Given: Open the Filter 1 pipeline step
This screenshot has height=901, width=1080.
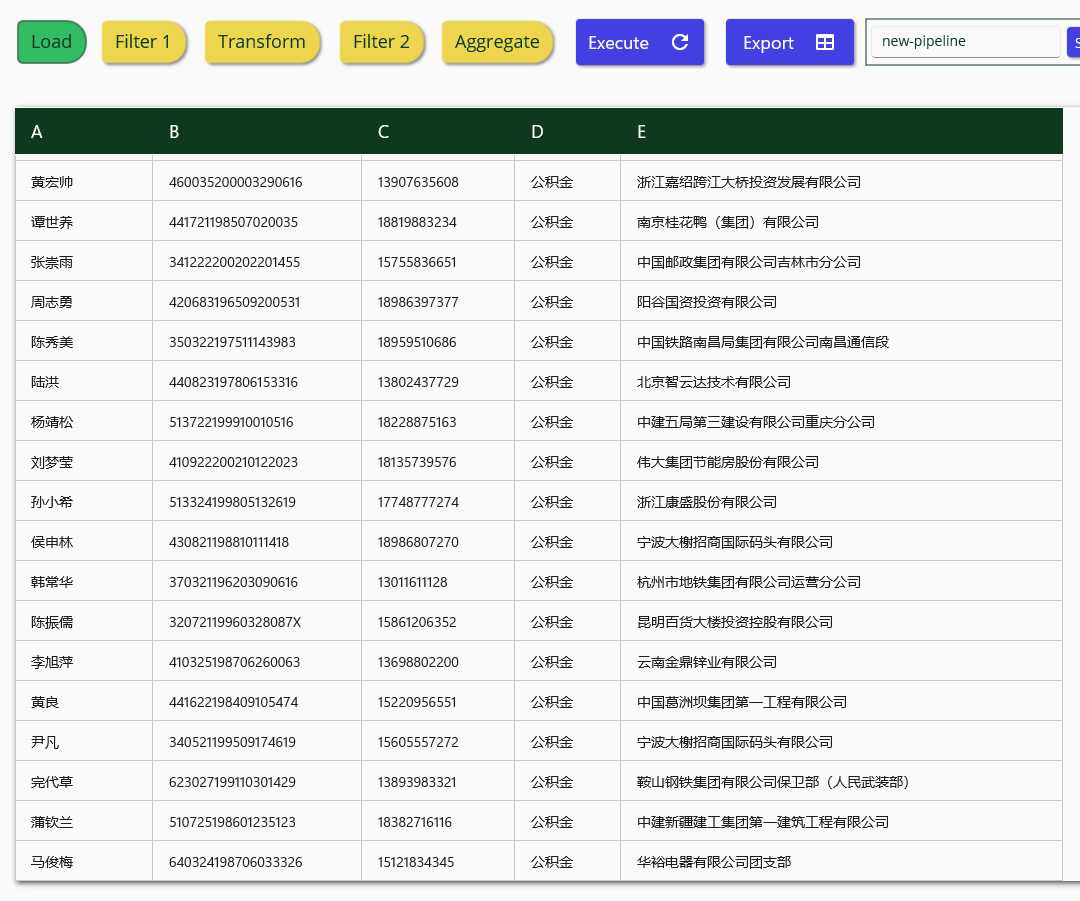Looking at the screenshot, I should [143, 42].
